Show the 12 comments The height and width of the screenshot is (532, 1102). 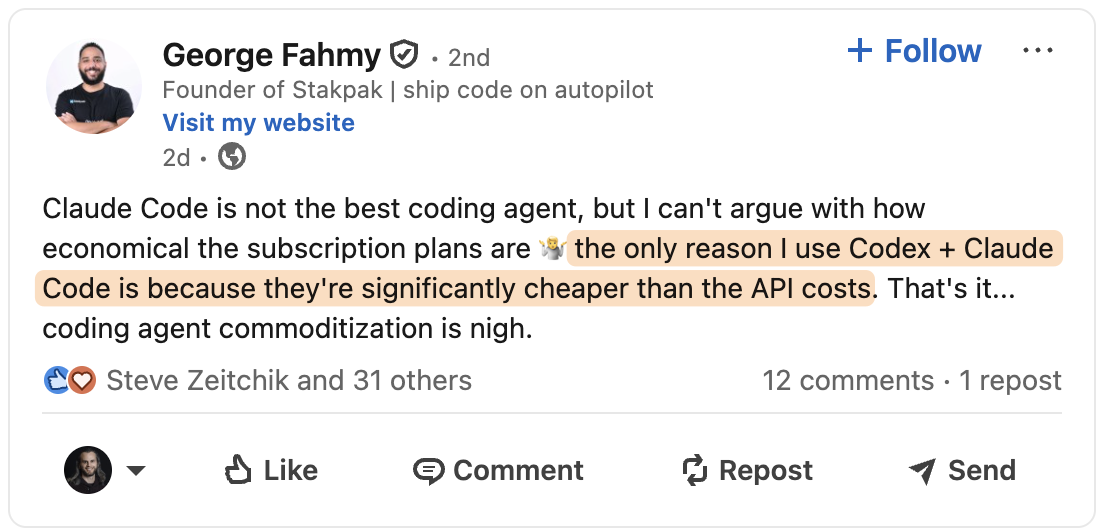tap(848, 381)
